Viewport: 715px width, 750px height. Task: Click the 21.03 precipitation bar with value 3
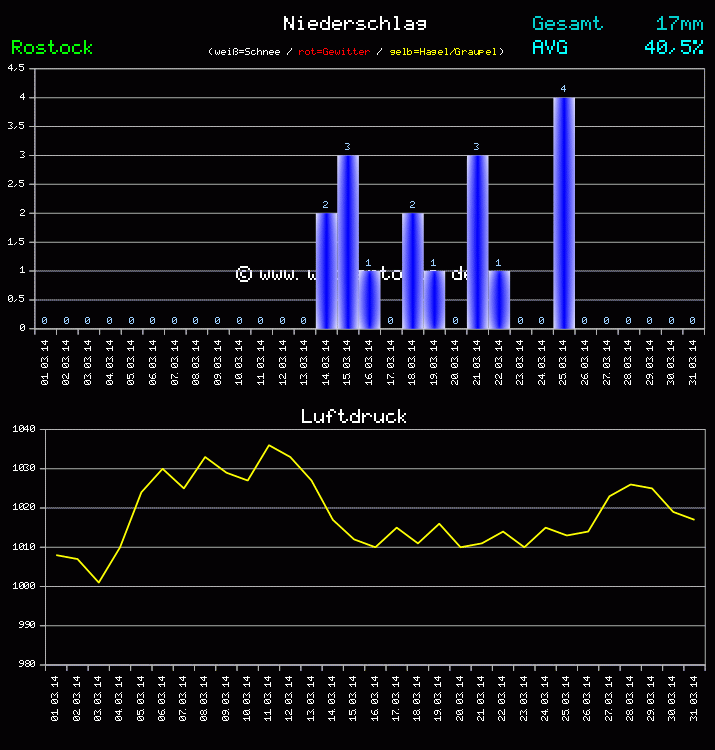(x=477, y=241)
